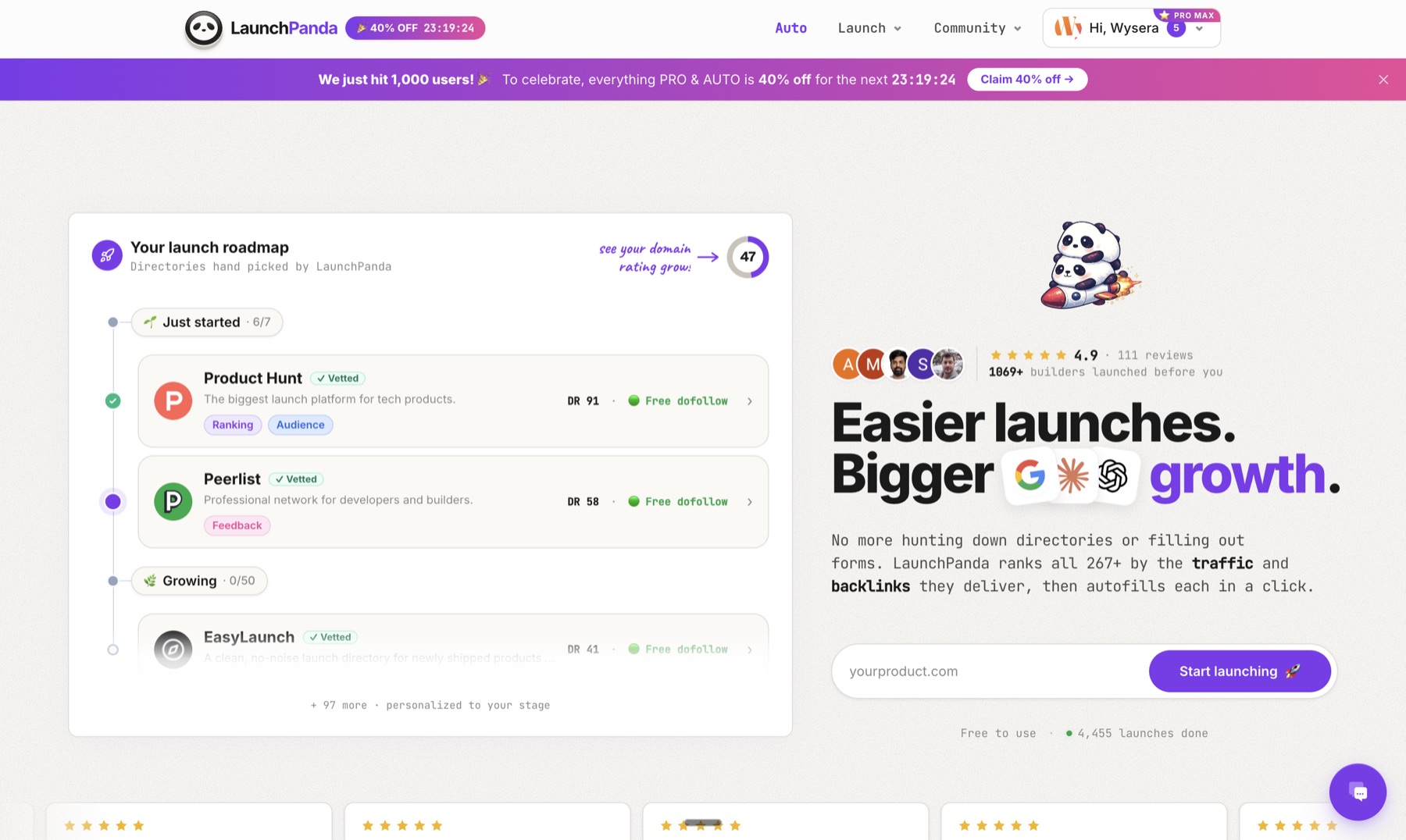Click the Audience tag on Product Hunt
Screen dimensions: 1406x840
300,425
